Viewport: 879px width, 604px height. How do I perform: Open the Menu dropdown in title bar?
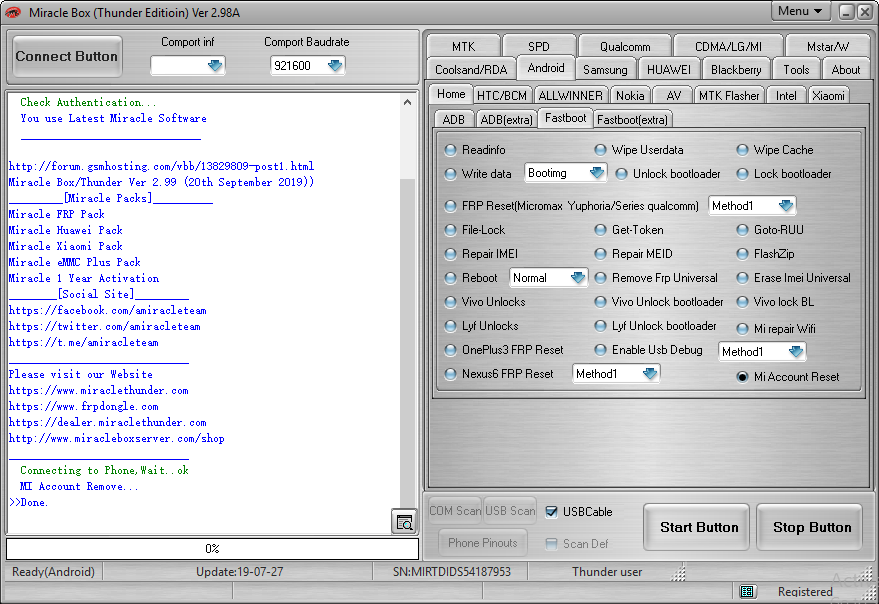(800, 11)
